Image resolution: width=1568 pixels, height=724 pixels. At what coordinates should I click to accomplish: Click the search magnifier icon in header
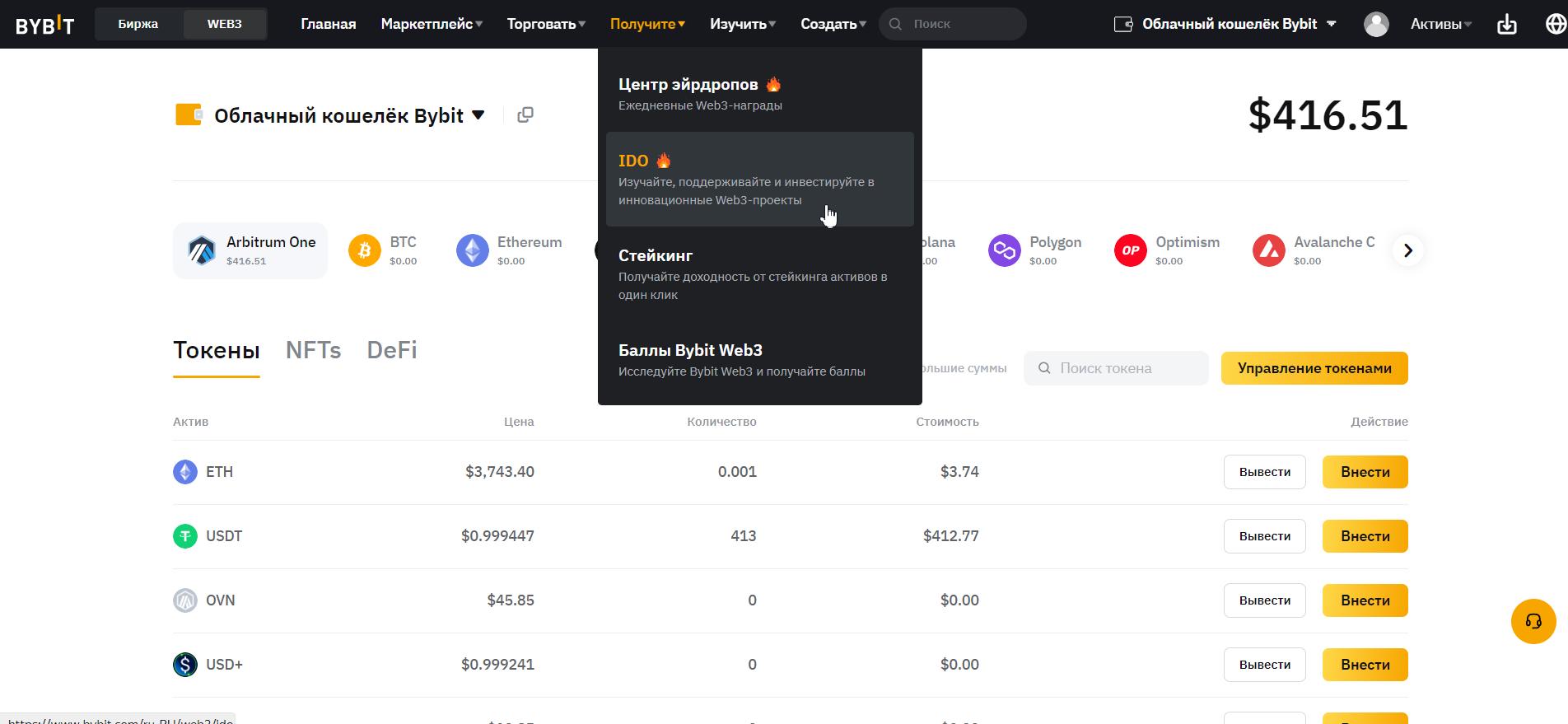[x=896, y=24]
